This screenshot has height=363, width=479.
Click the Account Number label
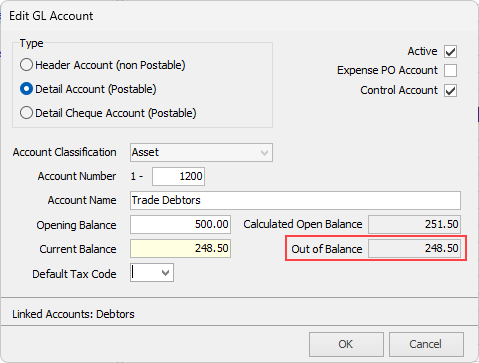77,176
